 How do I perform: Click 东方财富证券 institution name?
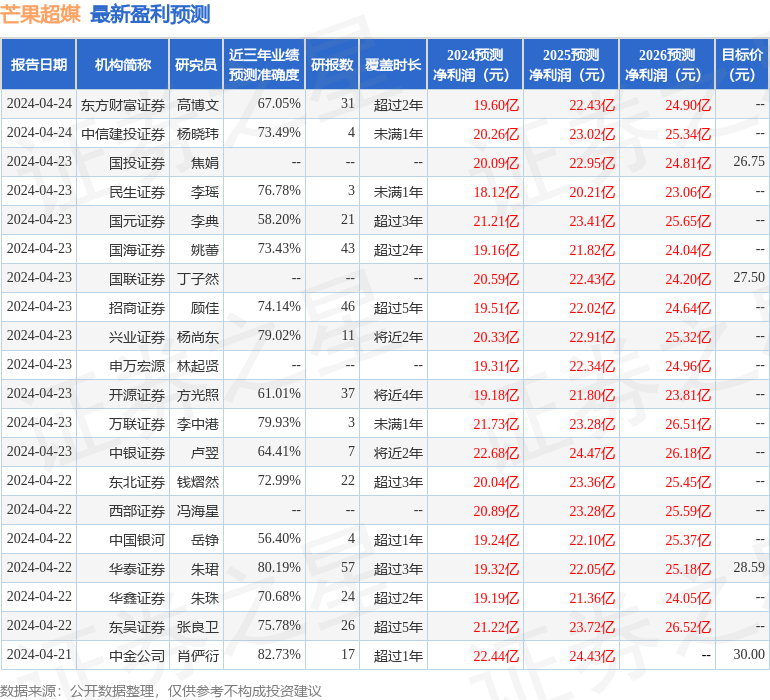click(123, 105)
